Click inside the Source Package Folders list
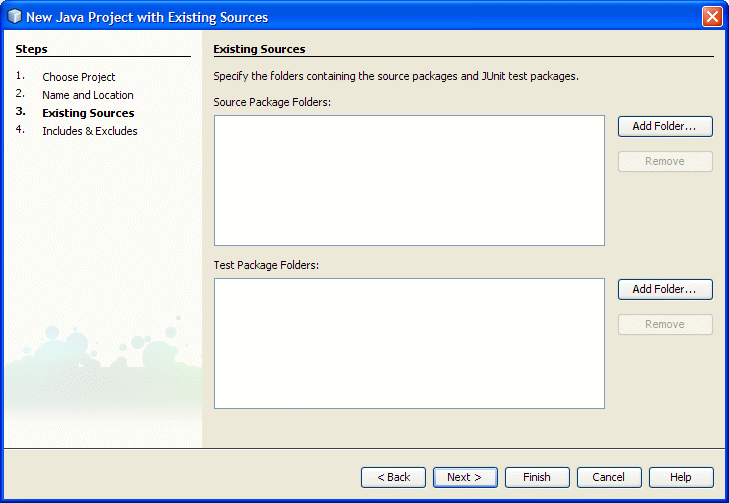The image size is (729, 503). point(409,180)
